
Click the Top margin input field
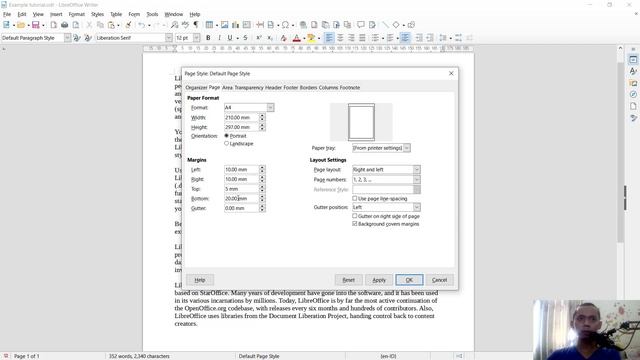[x=241, y=189]
